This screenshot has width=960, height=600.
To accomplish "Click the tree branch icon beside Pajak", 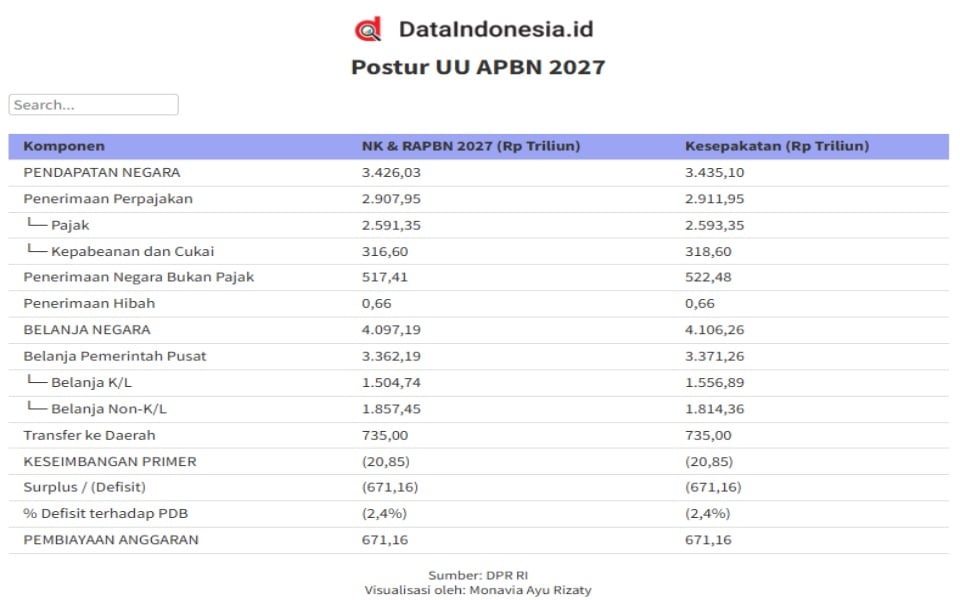I will (x=37, y=223).
